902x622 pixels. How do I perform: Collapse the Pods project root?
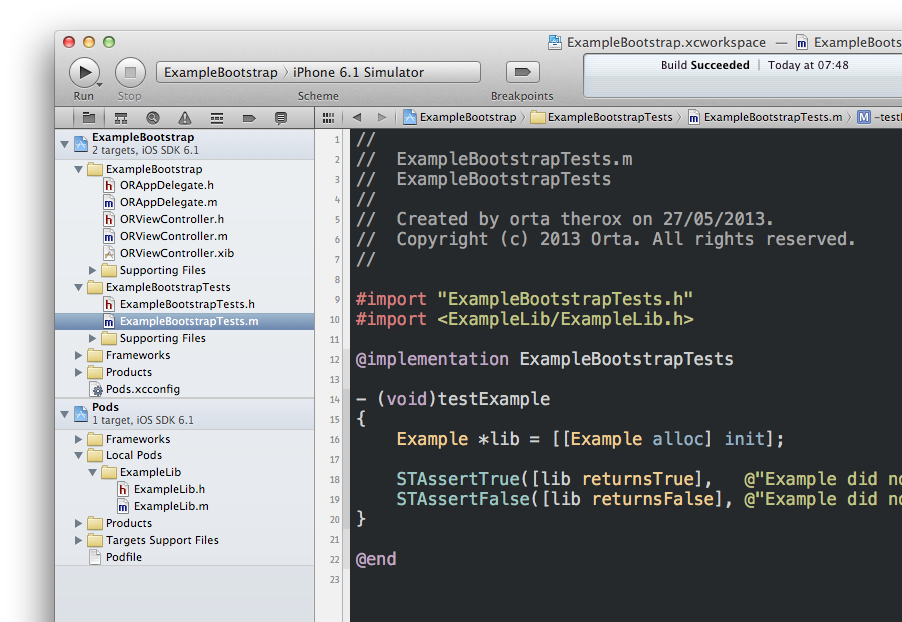click(64, 414)
